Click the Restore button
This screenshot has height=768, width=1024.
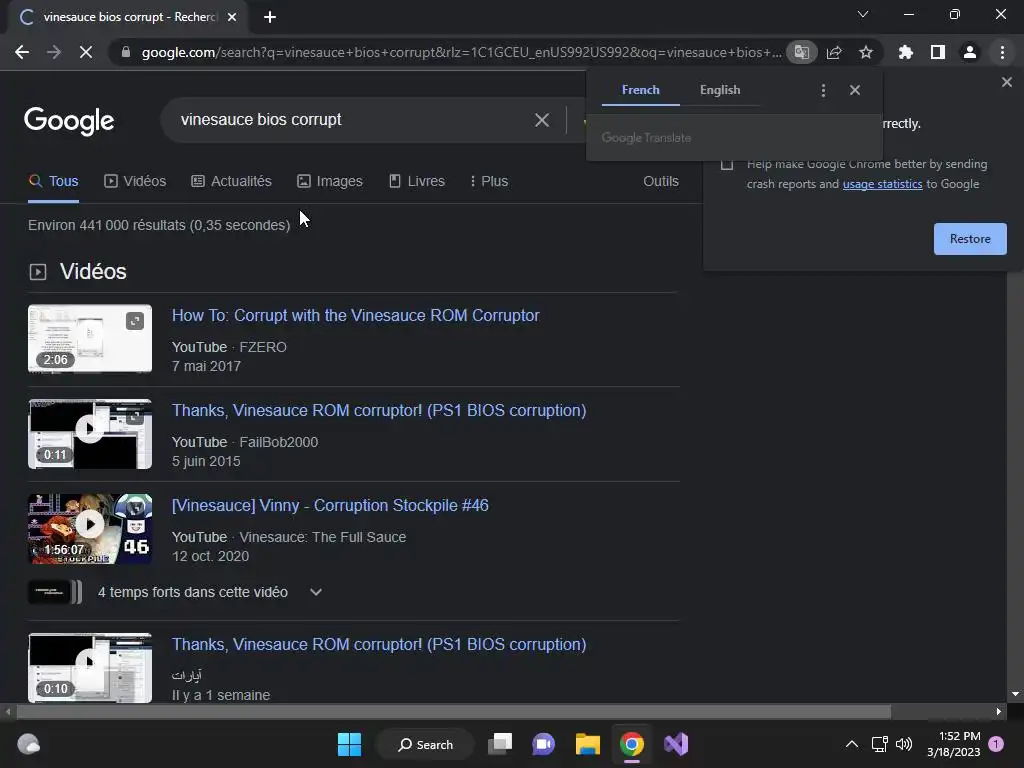click(x=970, y=239)
